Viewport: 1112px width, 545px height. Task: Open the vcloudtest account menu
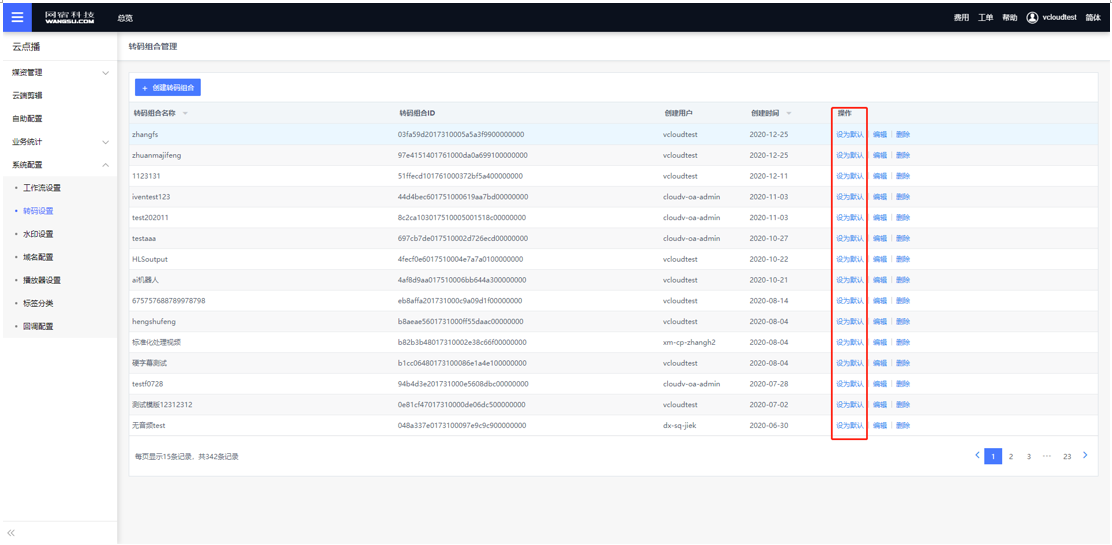coord(1060,18)
